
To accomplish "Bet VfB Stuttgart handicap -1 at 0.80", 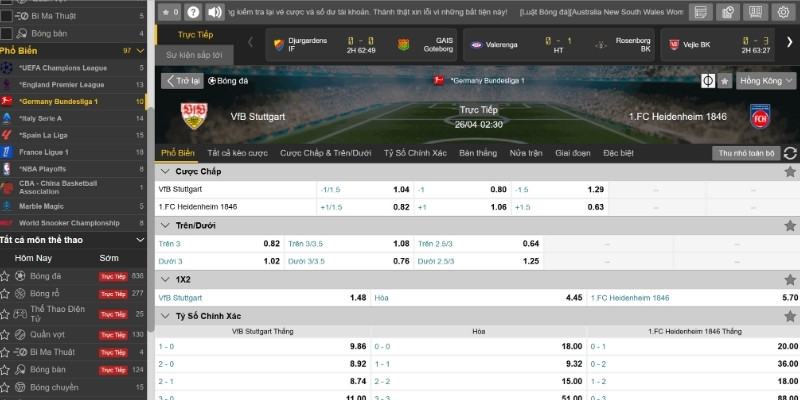I will [462, 189].
